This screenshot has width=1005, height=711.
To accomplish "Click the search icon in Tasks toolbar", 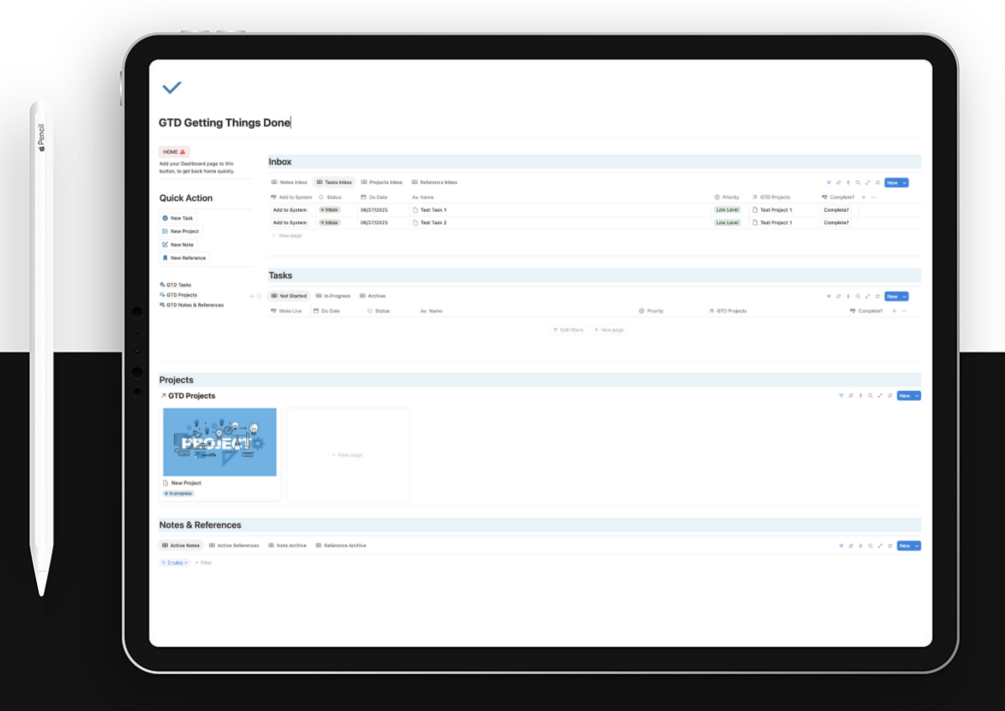I will [858, 296].
